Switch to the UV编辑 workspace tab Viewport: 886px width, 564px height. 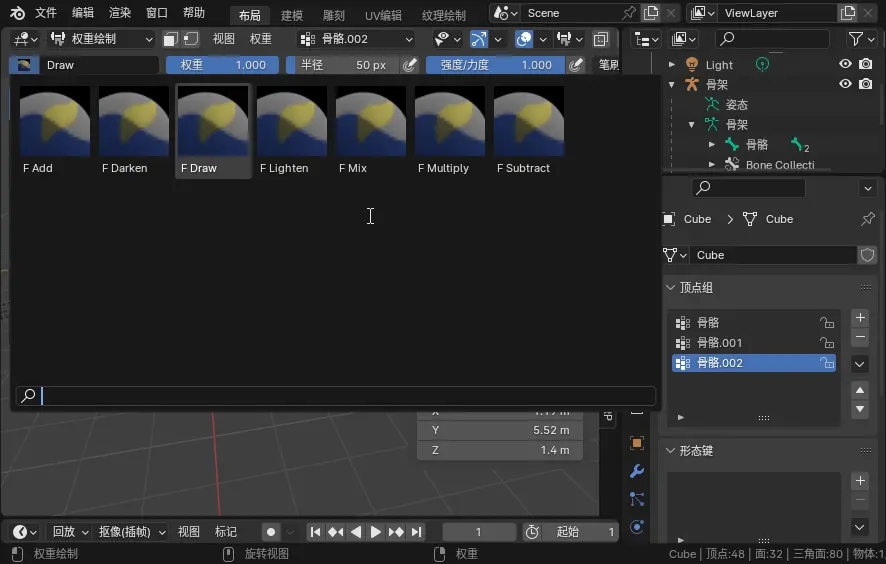[383, 15]
